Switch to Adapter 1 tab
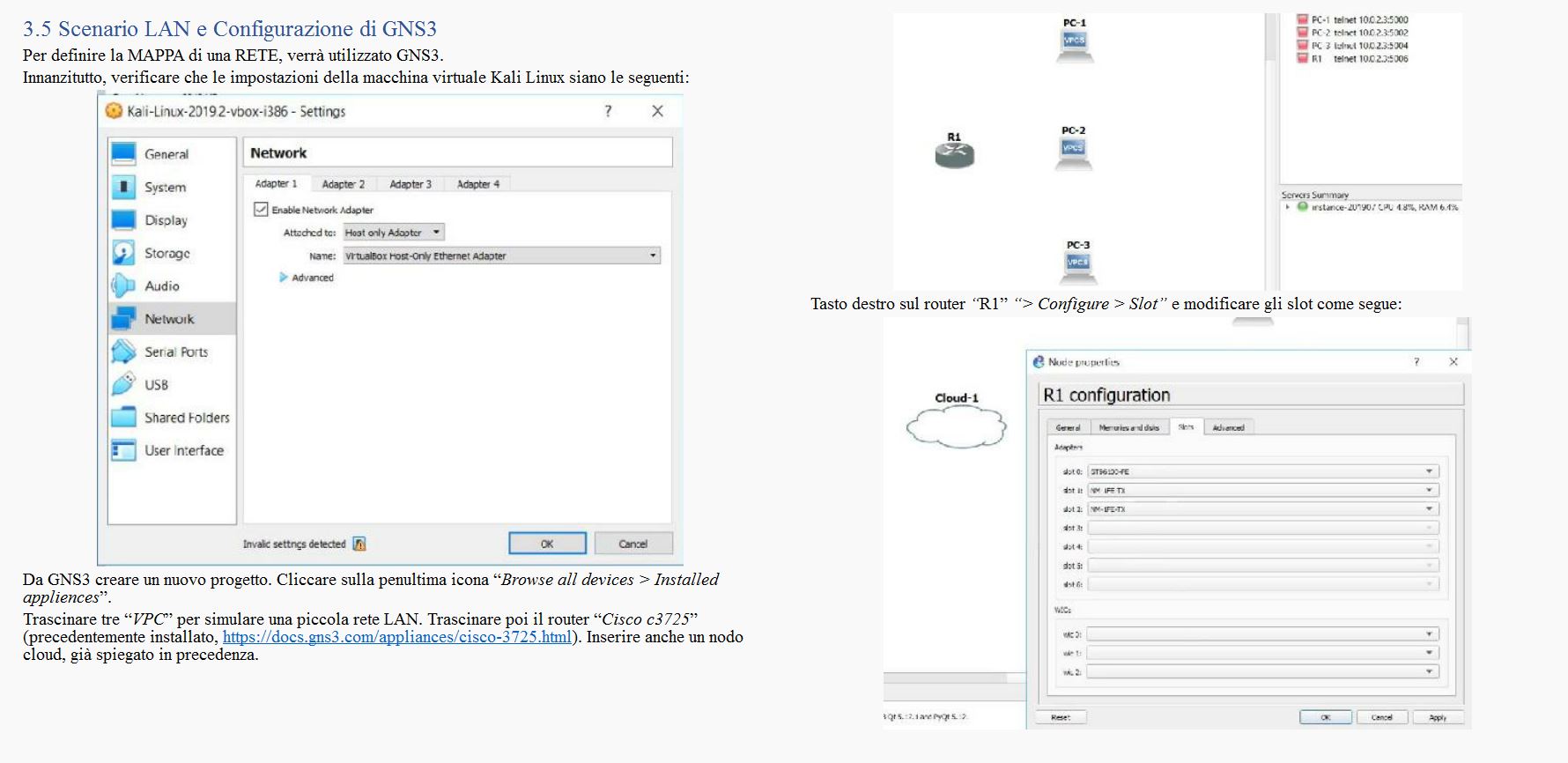 tap(276, 183)
